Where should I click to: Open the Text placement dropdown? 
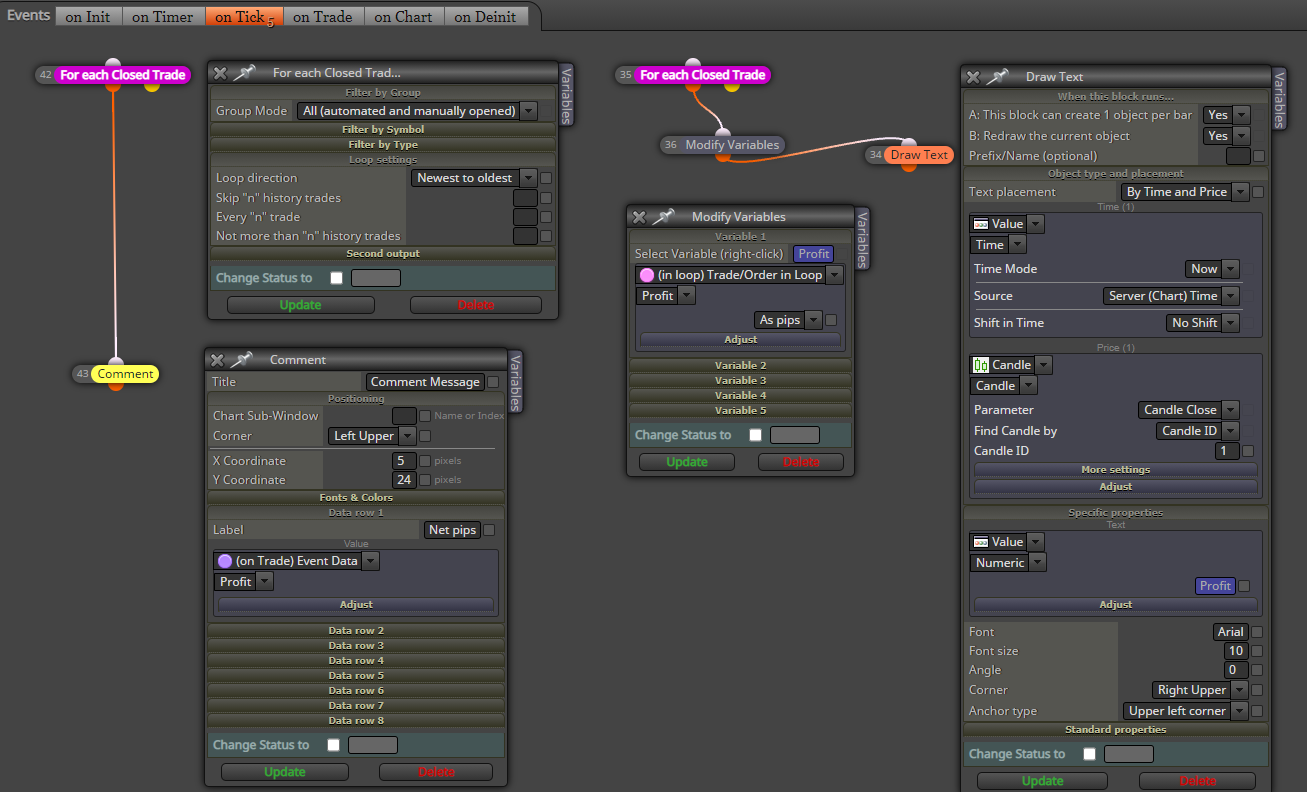point(1185,192)
